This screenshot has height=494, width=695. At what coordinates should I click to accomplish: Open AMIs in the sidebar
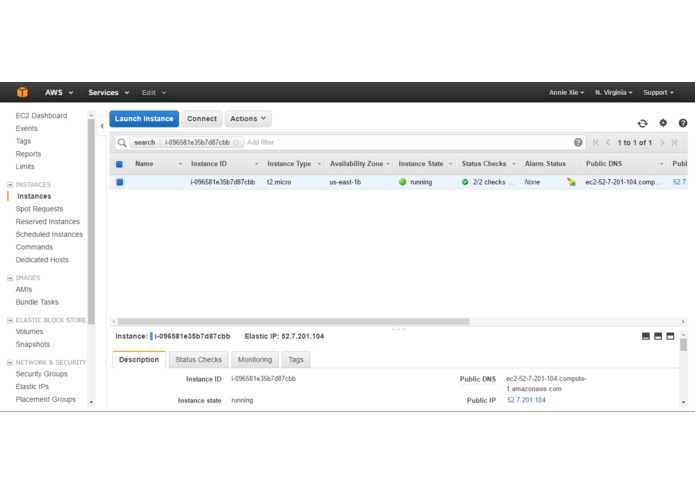(x=23, y=289)
